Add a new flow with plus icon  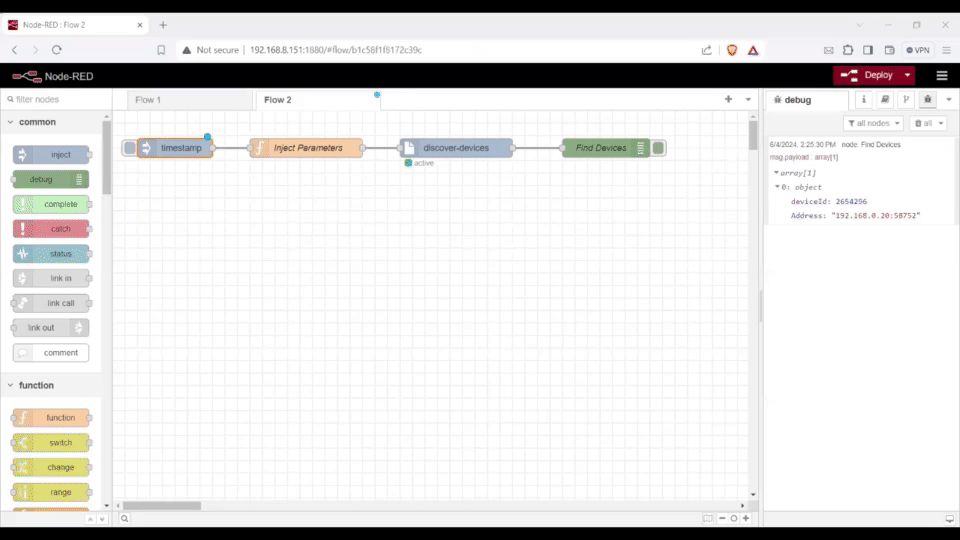coord(728,100)
